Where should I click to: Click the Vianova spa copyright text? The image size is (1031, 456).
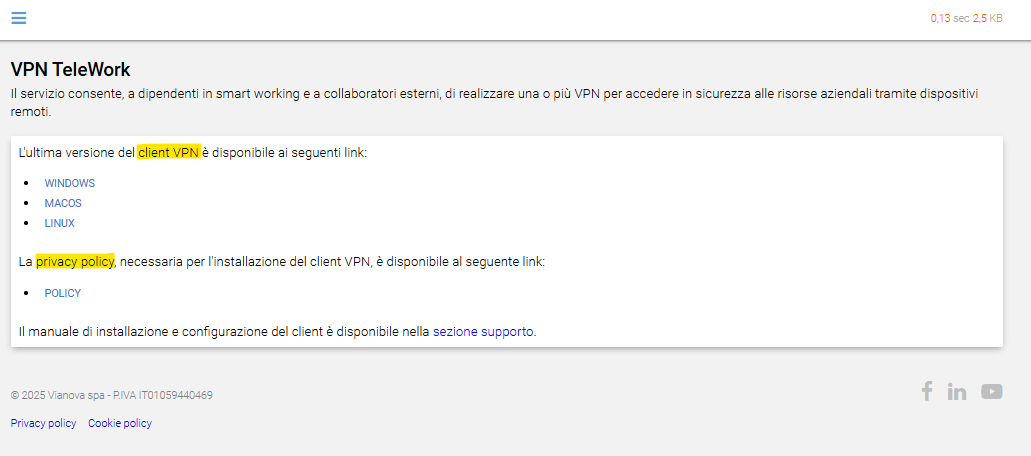[112, 396]
